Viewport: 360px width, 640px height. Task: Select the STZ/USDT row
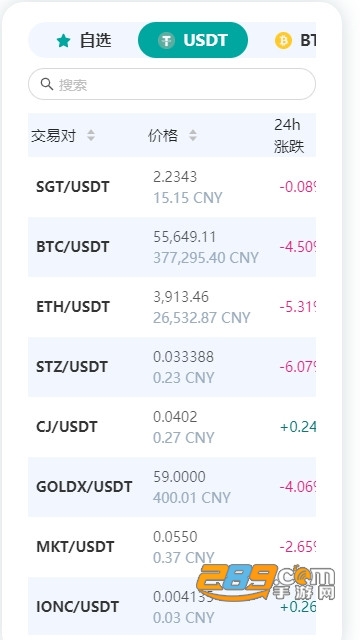pyautogui.click(x=172, y=367)
